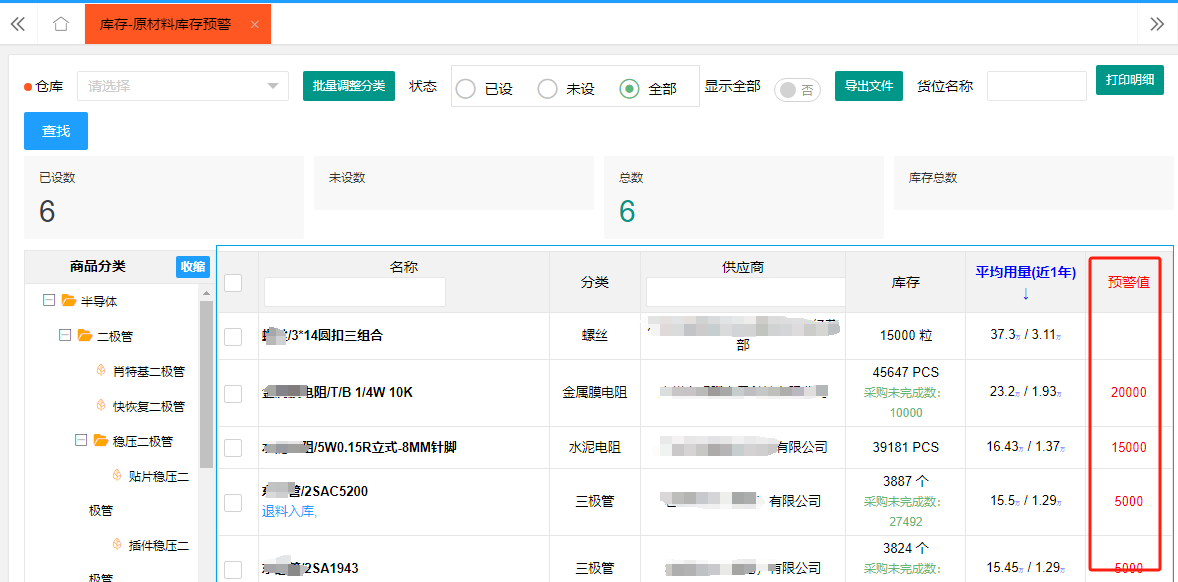Switch to the 库存-原材料库存预警 tab
The image size is (1178, 582).
pyautogui.click(x=165, y=24)
